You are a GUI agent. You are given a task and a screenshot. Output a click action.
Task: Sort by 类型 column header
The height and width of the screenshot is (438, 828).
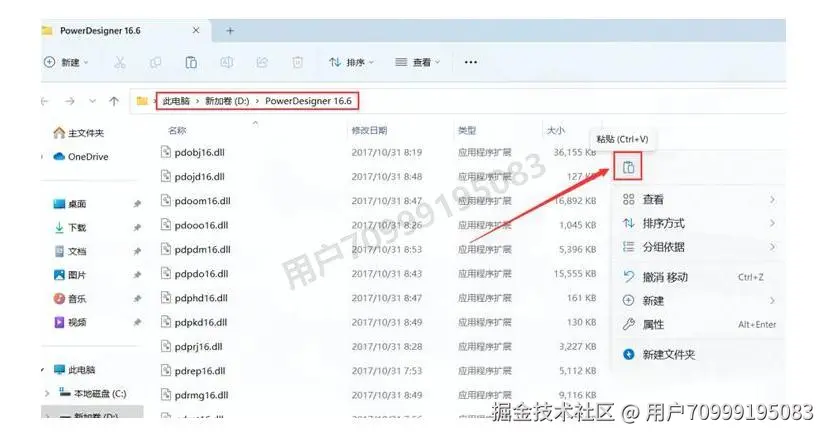point(467,130)
